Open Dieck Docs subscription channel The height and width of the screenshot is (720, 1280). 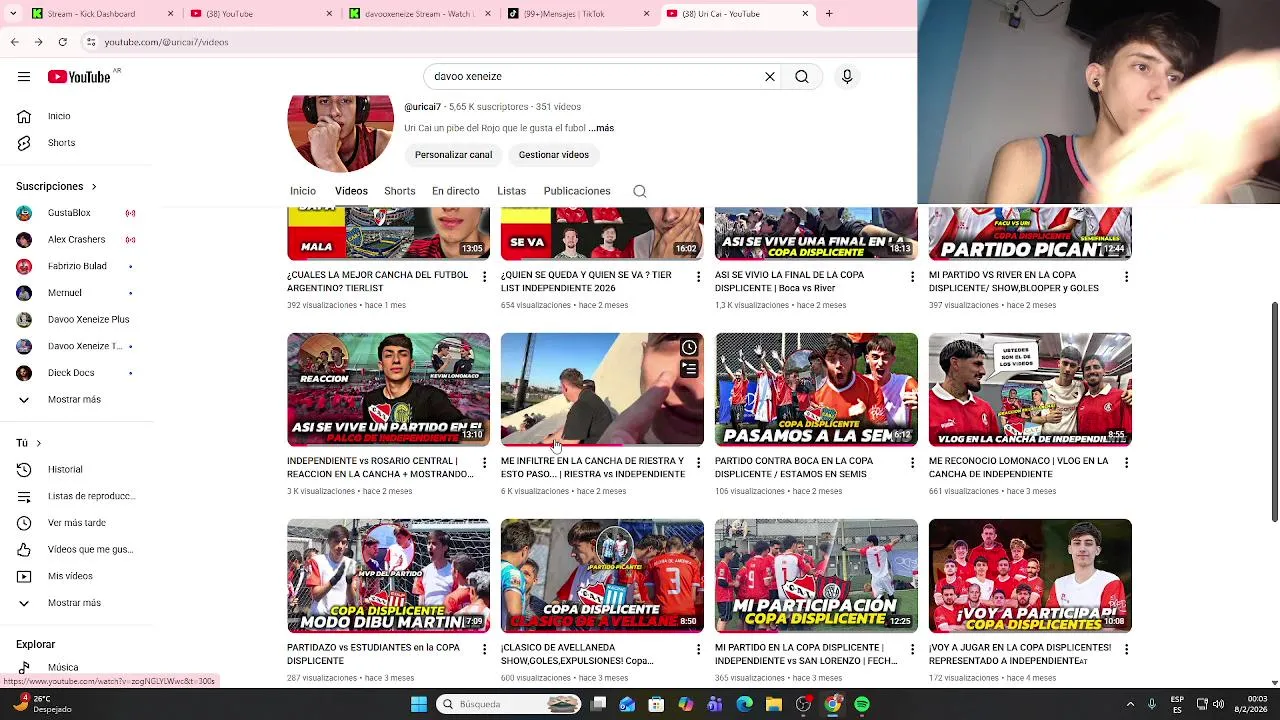(x=71, y=373)
